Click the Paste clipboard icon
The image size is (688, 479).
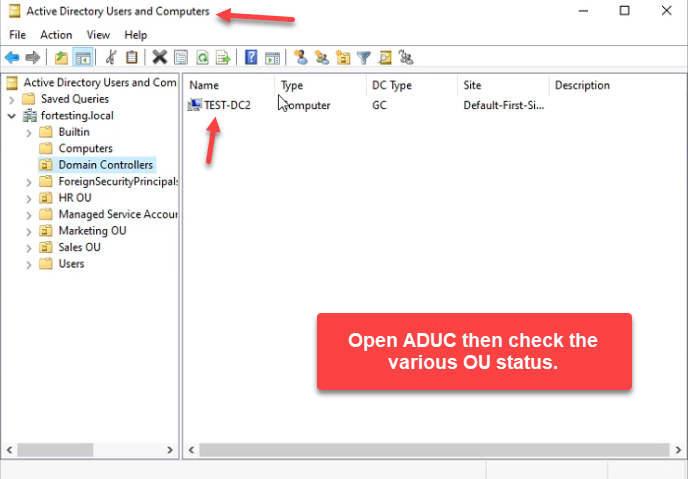pos(132,57)
